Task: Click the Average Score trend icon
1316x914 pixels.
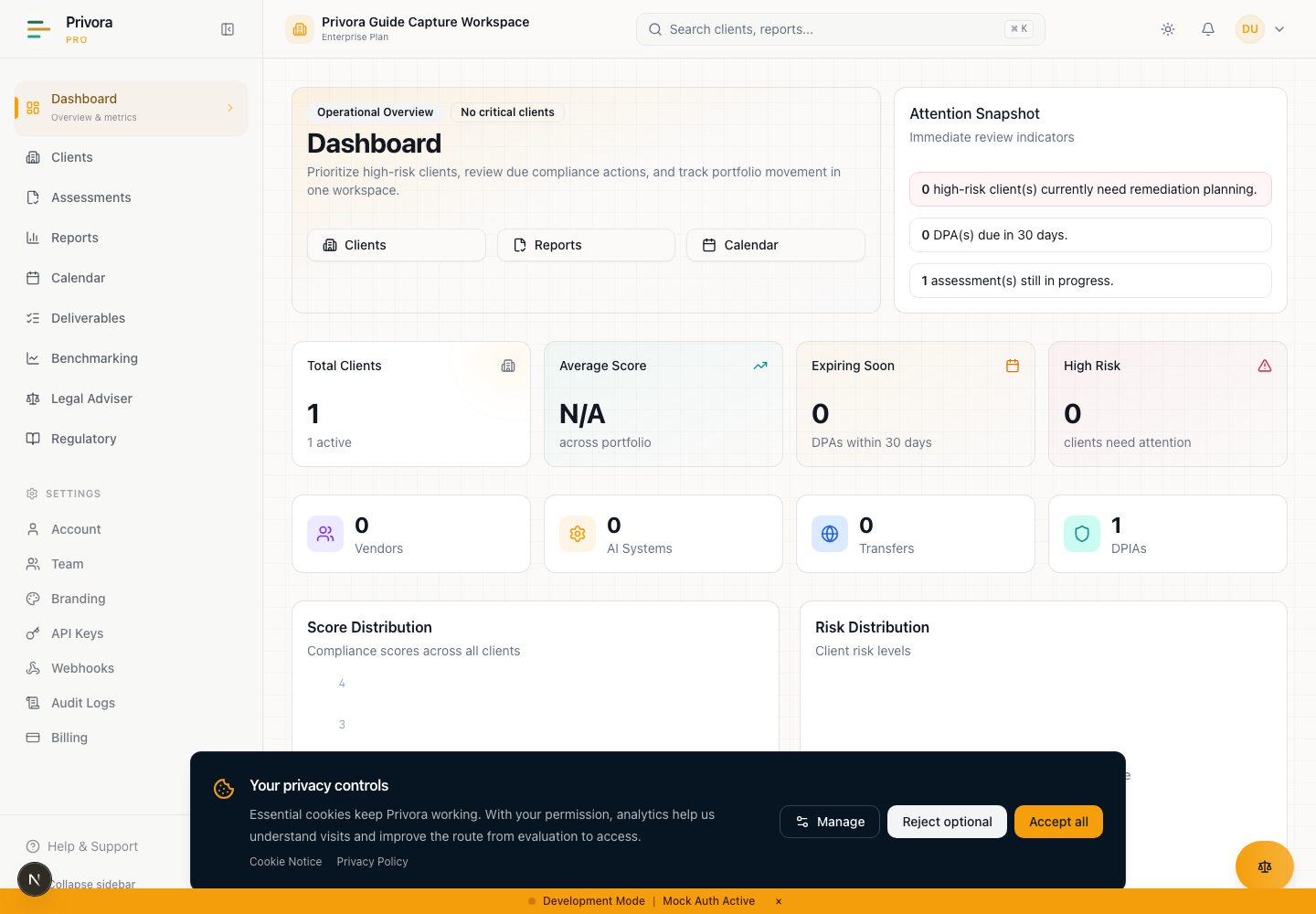Action: [x=760, y=366]
